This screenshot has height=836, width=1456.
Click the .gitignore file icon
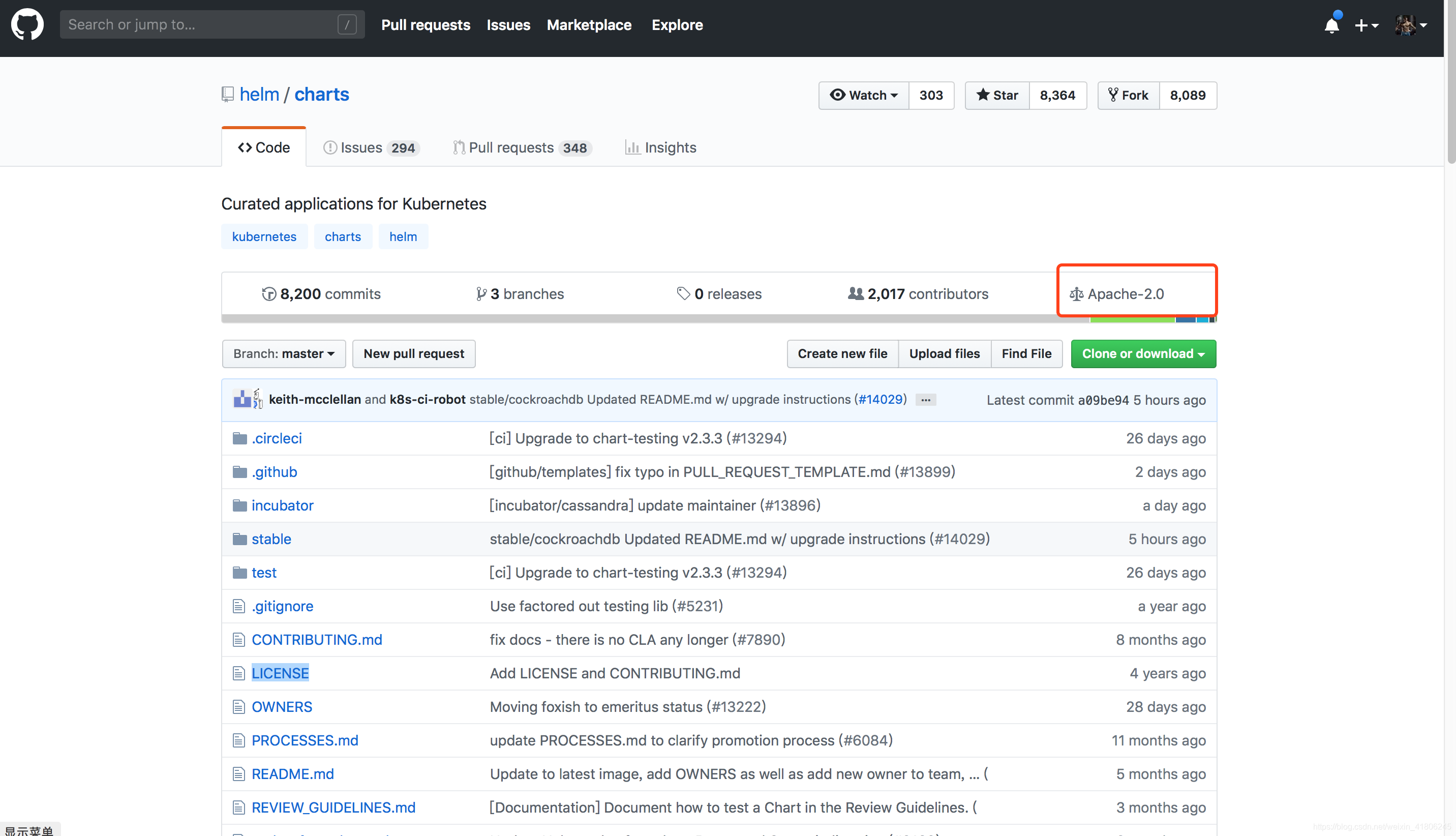(x=239, y=606)
